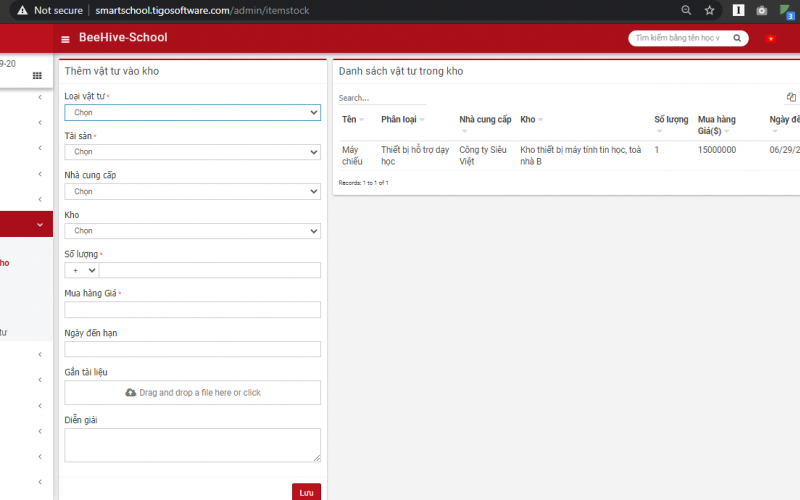800x500 pixels.
Task: Click the Not secure warning icon
Action: point(22,10)
